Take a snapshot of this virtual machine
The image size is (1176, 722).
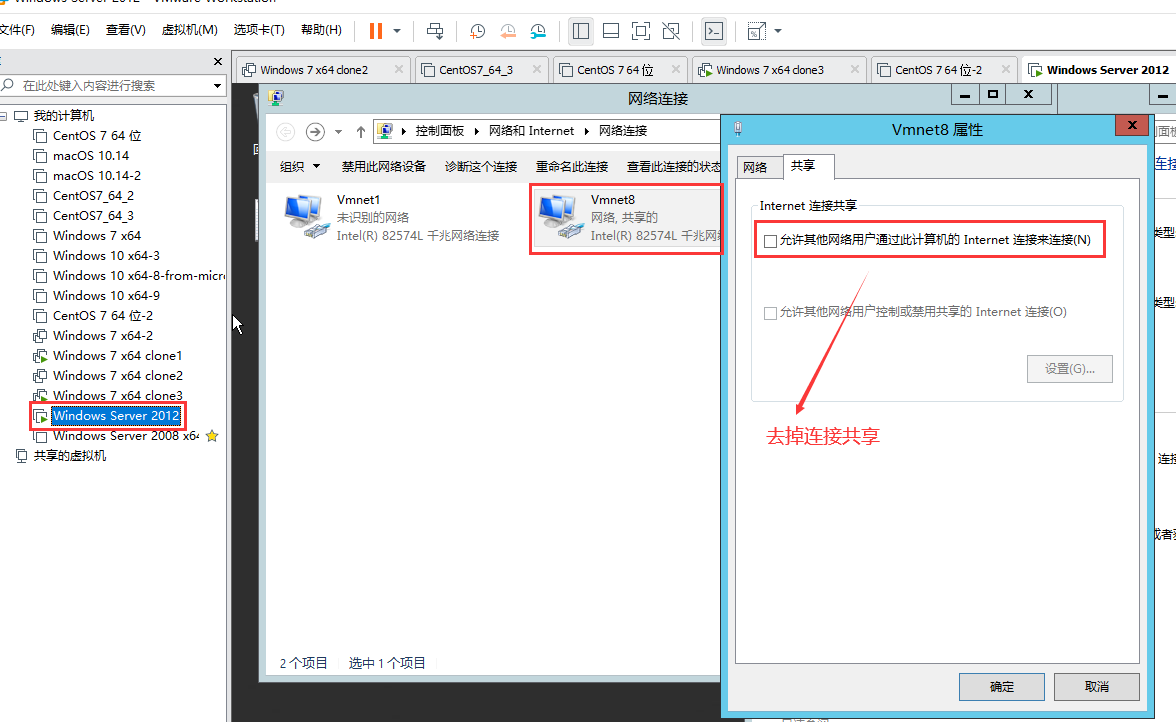point(477,31)
